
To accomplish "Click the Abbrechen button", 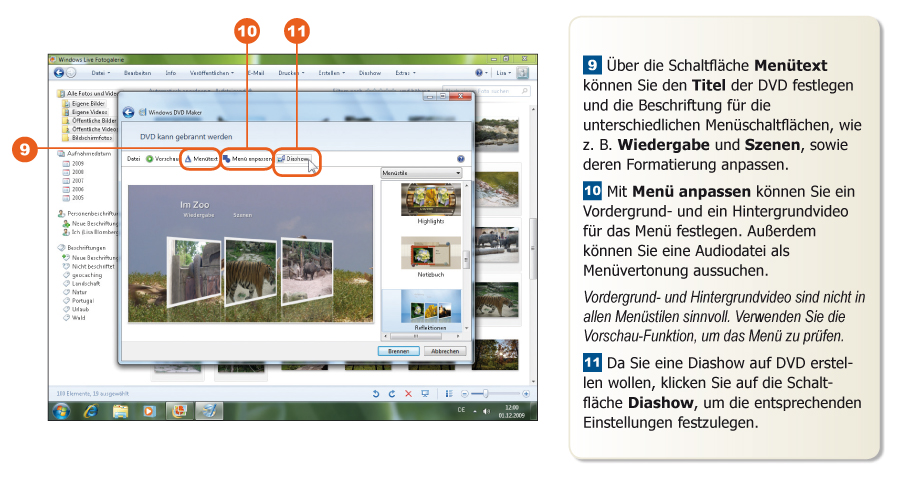I will coord(445,351).
